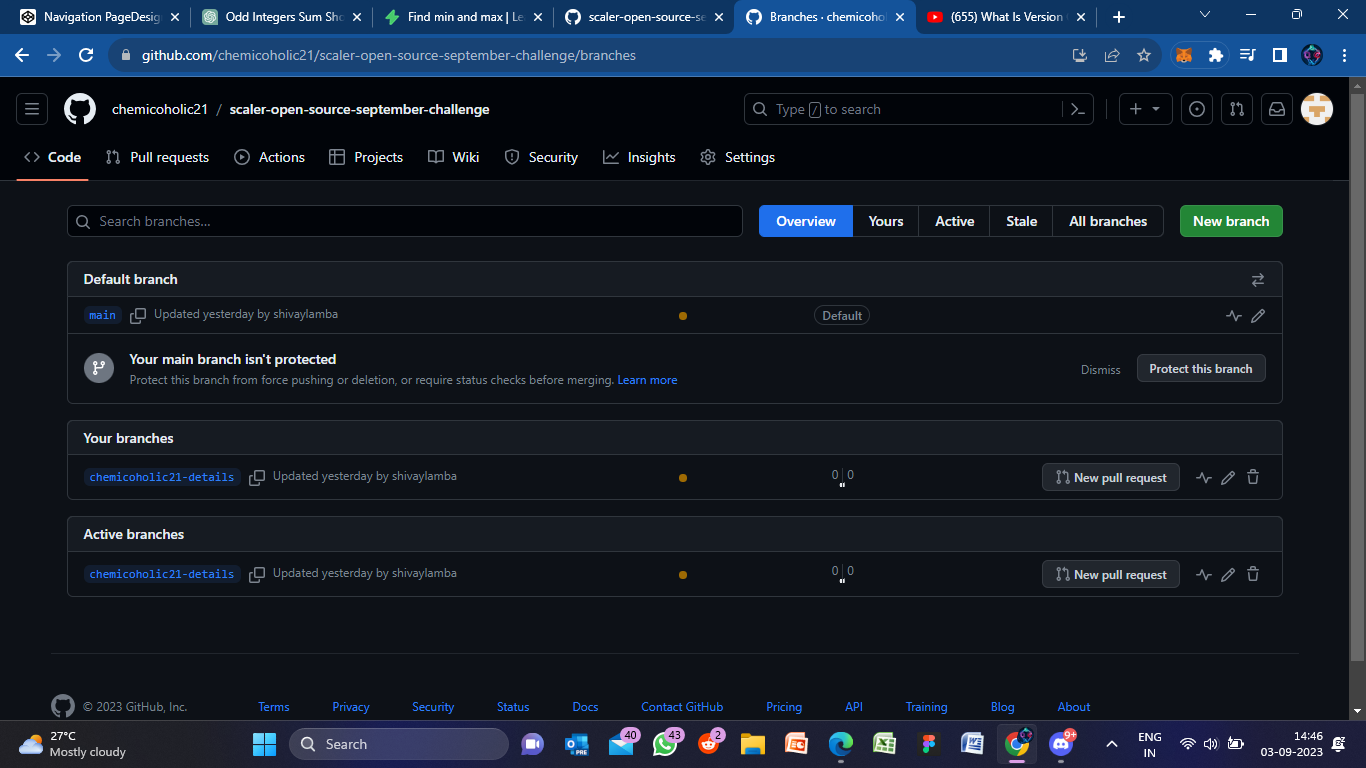Open the command palette icon in search bar
The image size is (1366, 768).
click(x=1078, y=109)
